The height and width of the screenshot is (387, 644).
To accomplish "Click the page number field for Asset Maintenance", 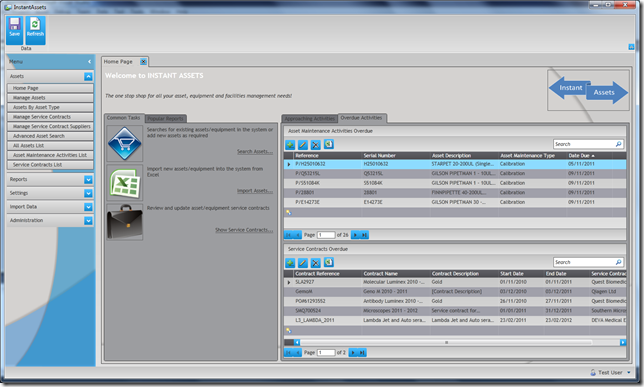I will [326, 235].
